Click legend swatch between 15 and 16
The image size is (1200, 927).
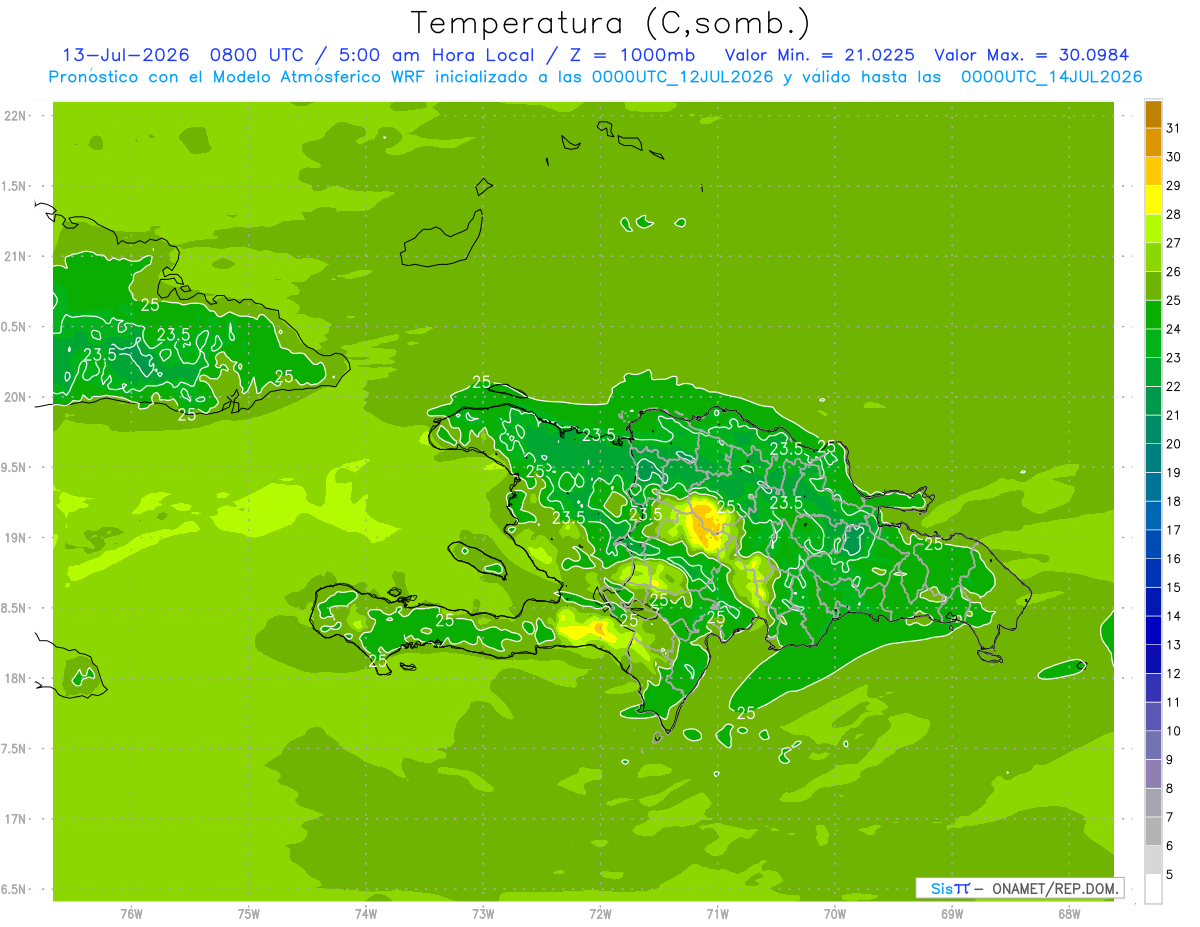(x=1153, y=573)
